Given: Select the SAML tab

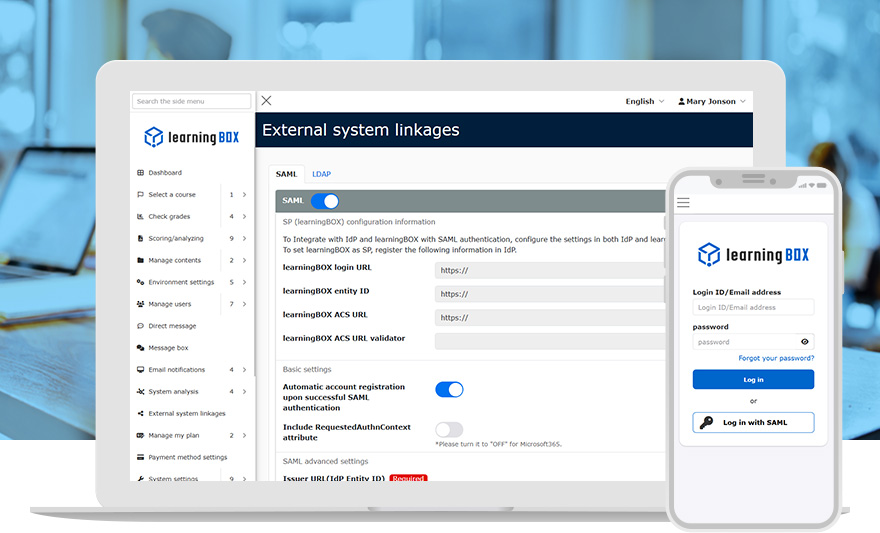Looking at the screenshot, I should [x=286, y=174].
